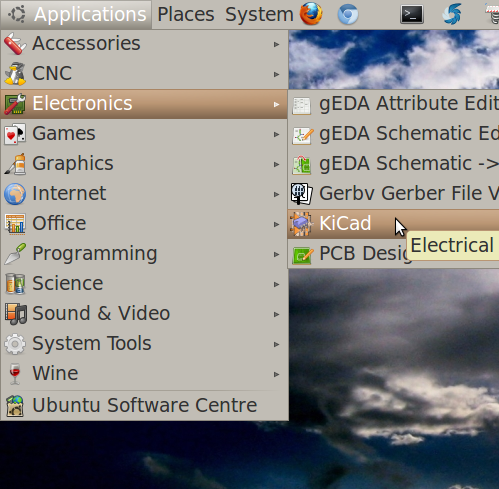Image resolution: width=499 pixels, height=489 pixels.
Task: Select the Graphics category
Action: coord(144,163)
